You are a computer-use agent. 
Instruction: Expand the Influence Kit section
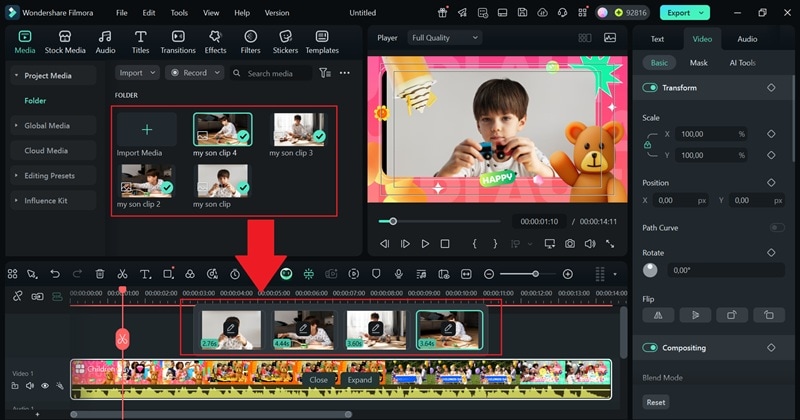point(53,201)
